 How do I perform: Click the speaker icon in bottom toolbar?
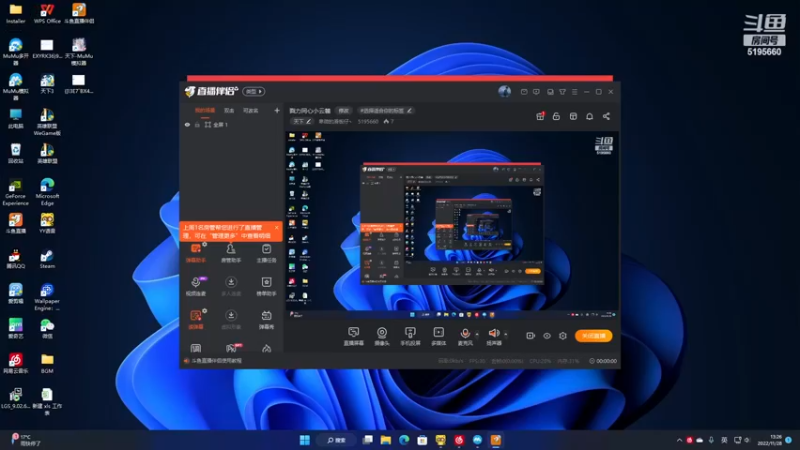[493, 333]
